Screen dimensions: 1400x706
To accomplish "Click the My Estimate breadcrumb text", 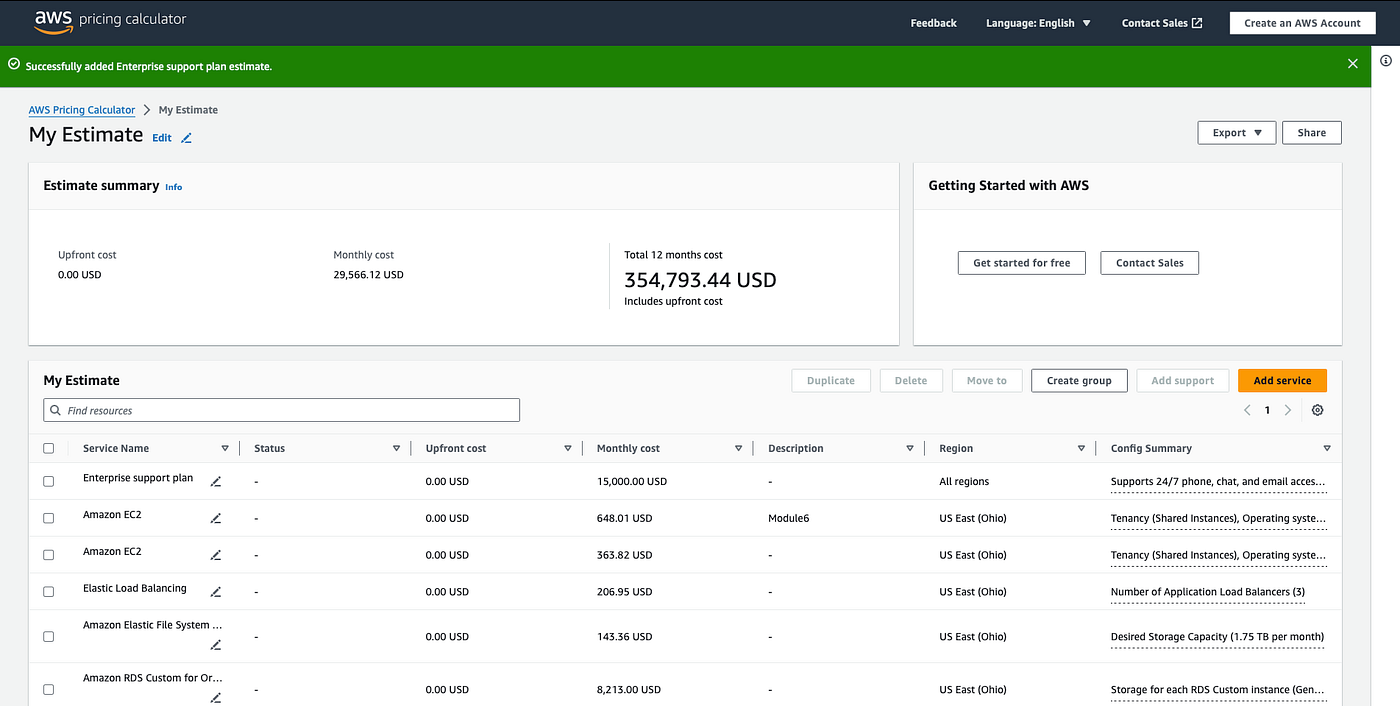I will pyautogui.click(x=188, y=110).
